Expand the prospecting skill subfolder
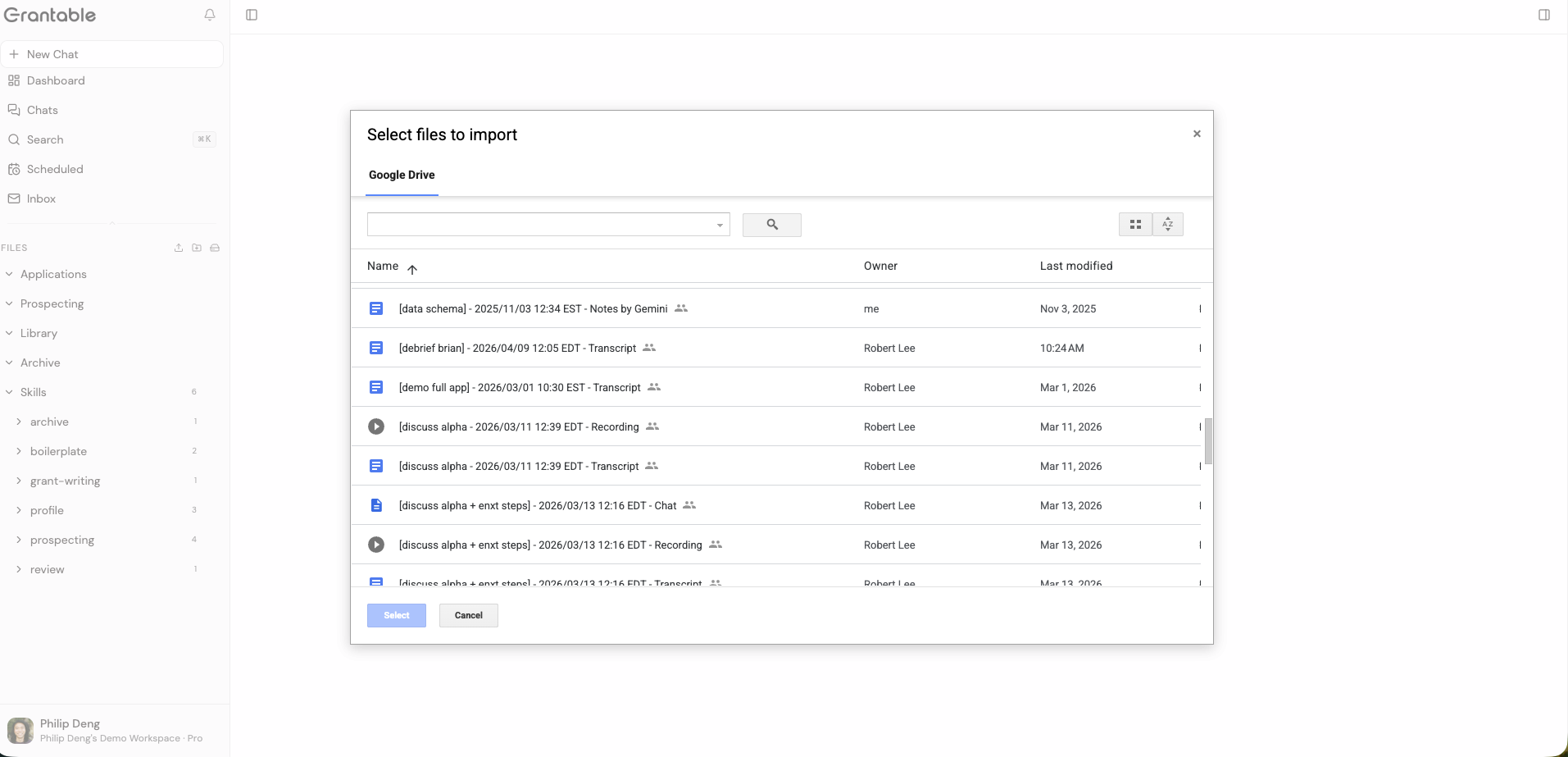This screenshot has height=757, width=1568. 19,540
